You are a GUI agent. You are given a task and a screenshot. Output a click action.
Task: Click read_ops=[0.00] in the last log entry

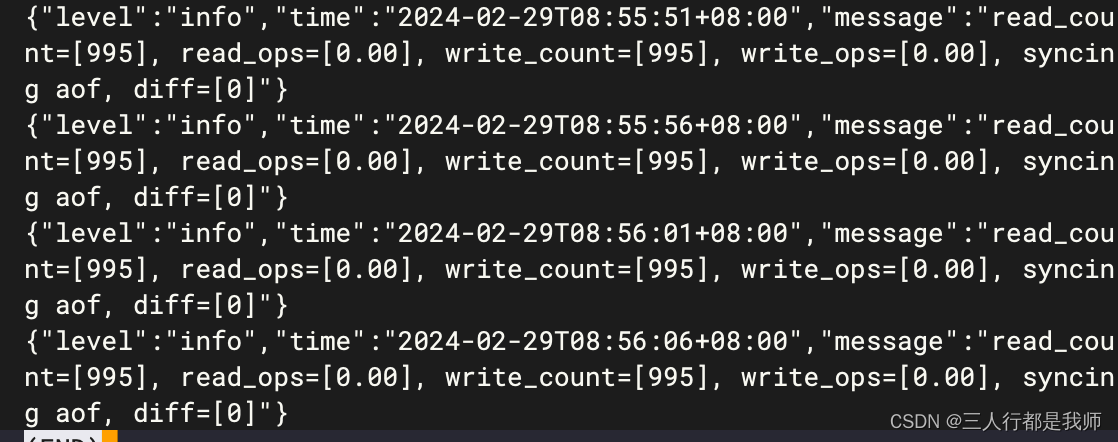pyautogui.click(x=297, y=377)
